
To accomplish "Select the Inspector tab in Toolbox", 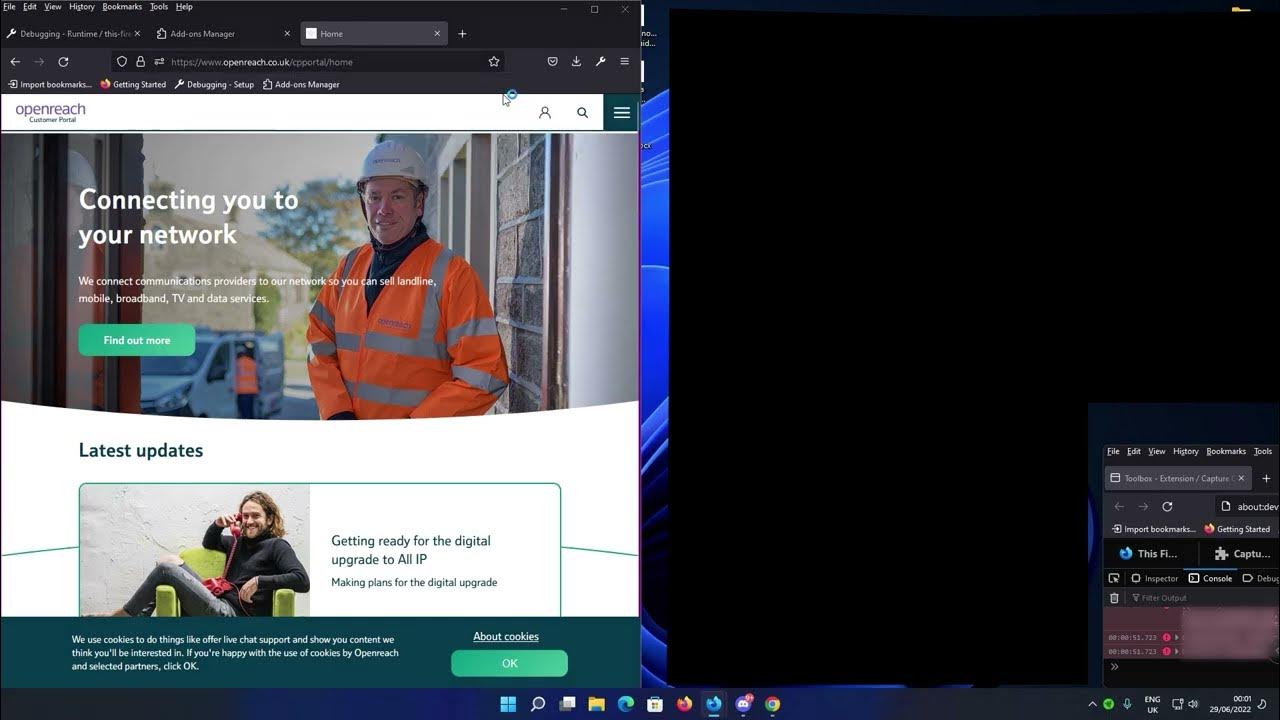I will [1153, 578].
